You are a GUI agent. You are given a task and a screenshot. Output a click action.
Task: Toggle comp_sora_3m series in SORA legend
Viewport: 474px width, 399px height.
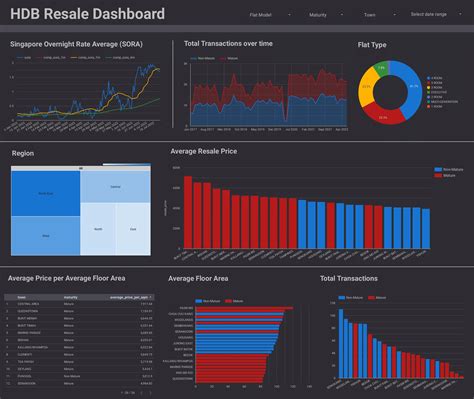point(85,58)
